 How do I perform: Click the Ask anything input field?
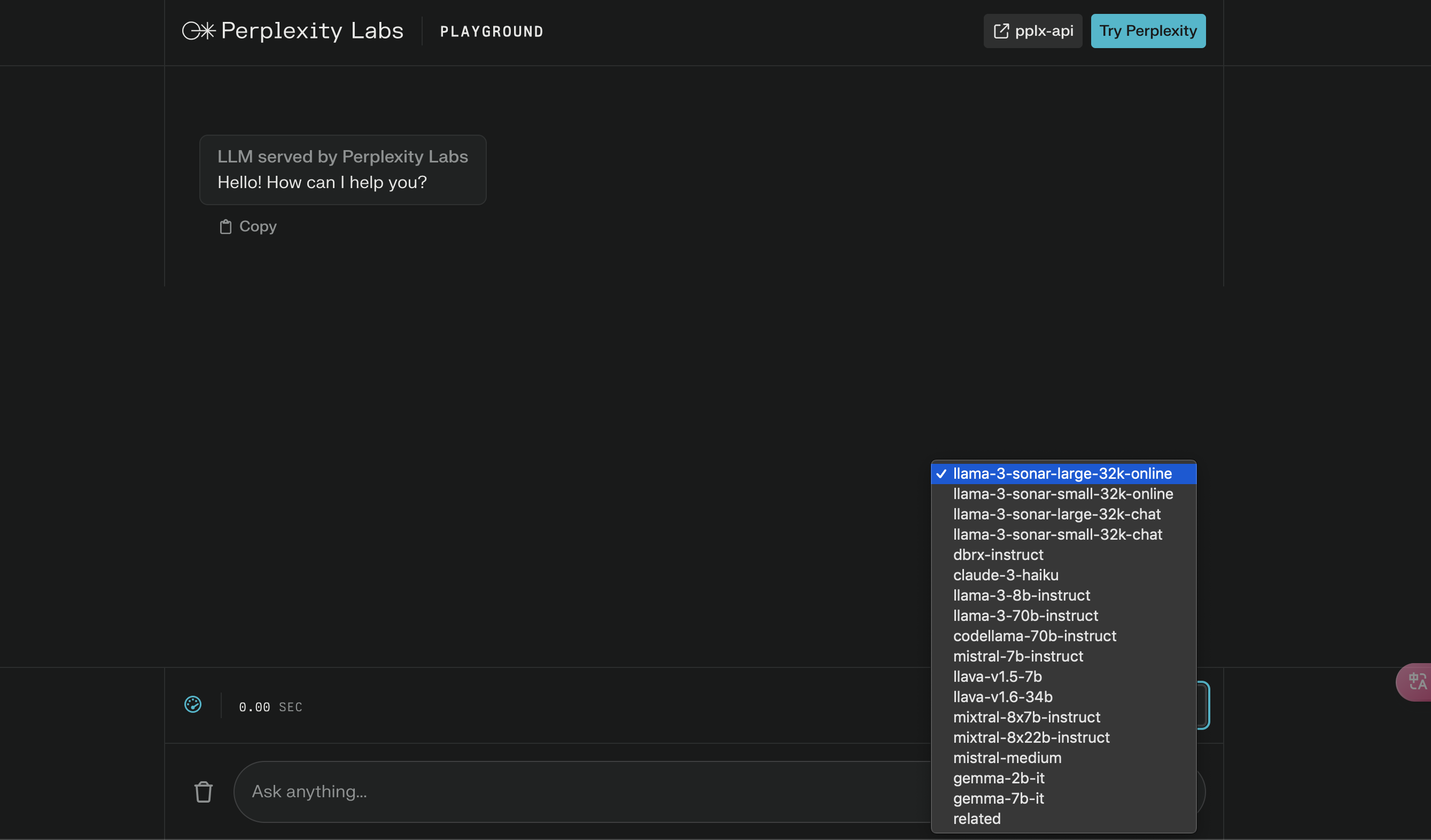(582, 792)
